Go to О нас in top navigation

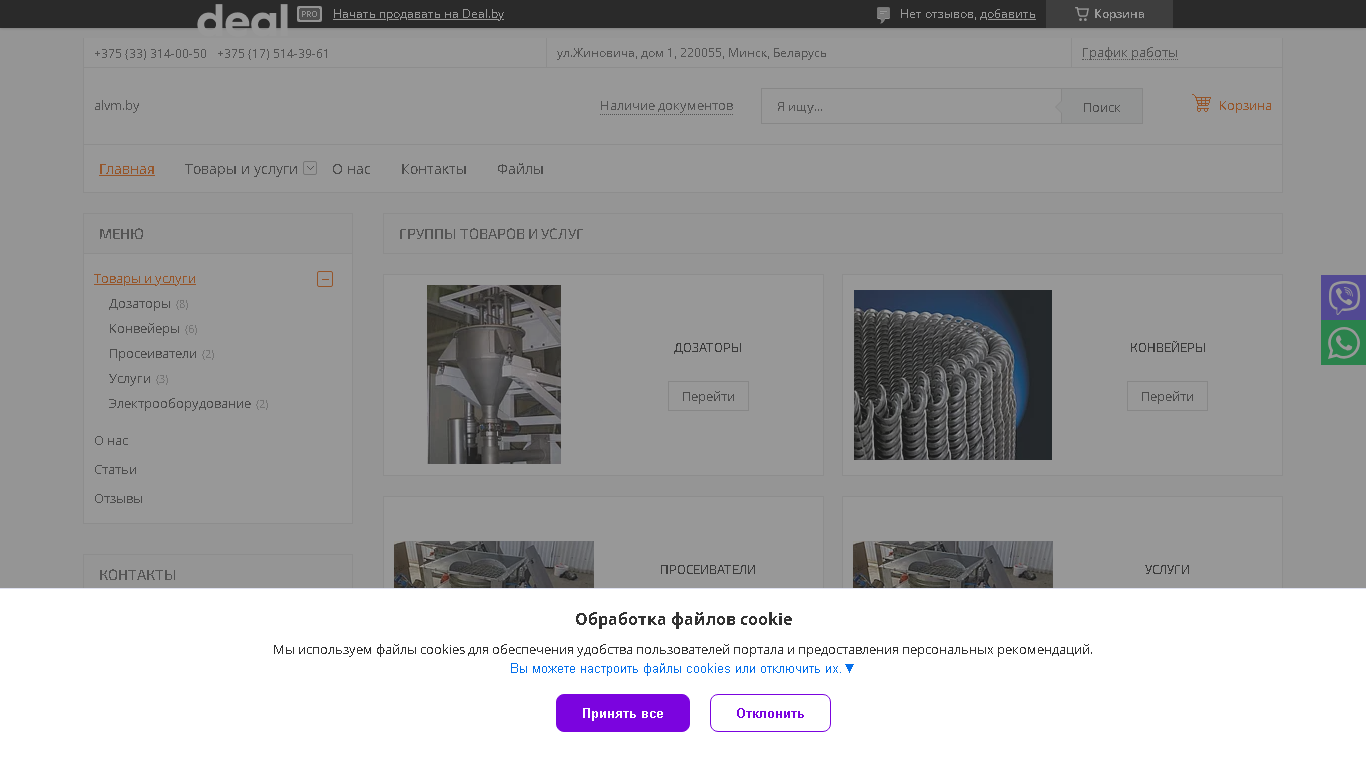[351, 169]
